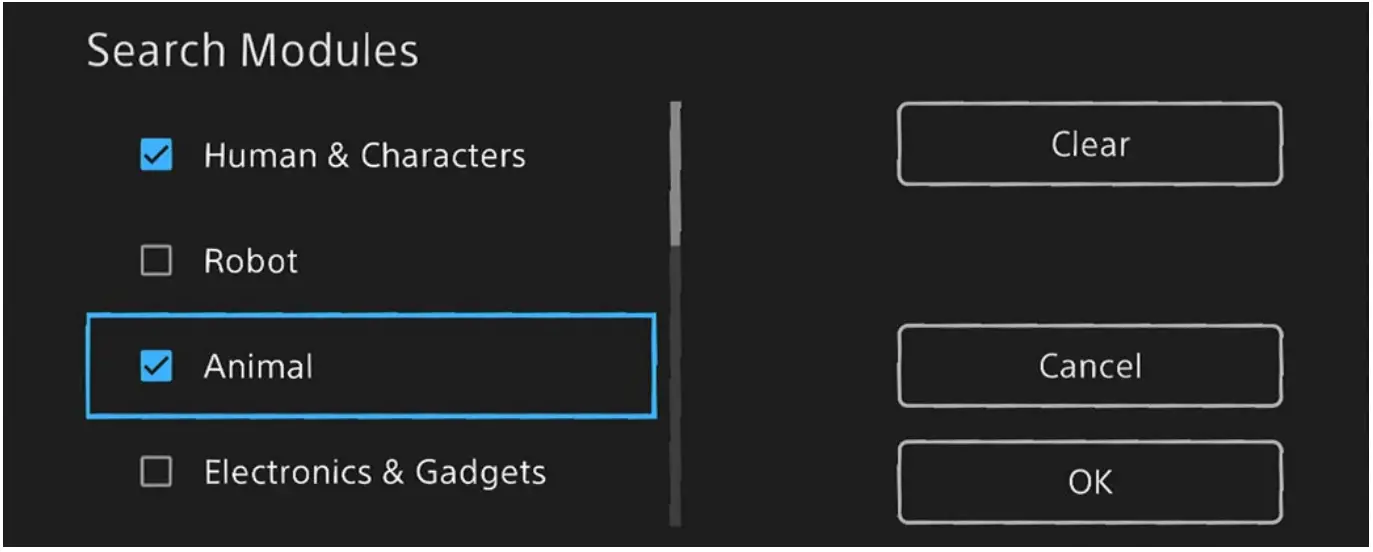Click the word "Gadgets" in the list

coord(480,472)
